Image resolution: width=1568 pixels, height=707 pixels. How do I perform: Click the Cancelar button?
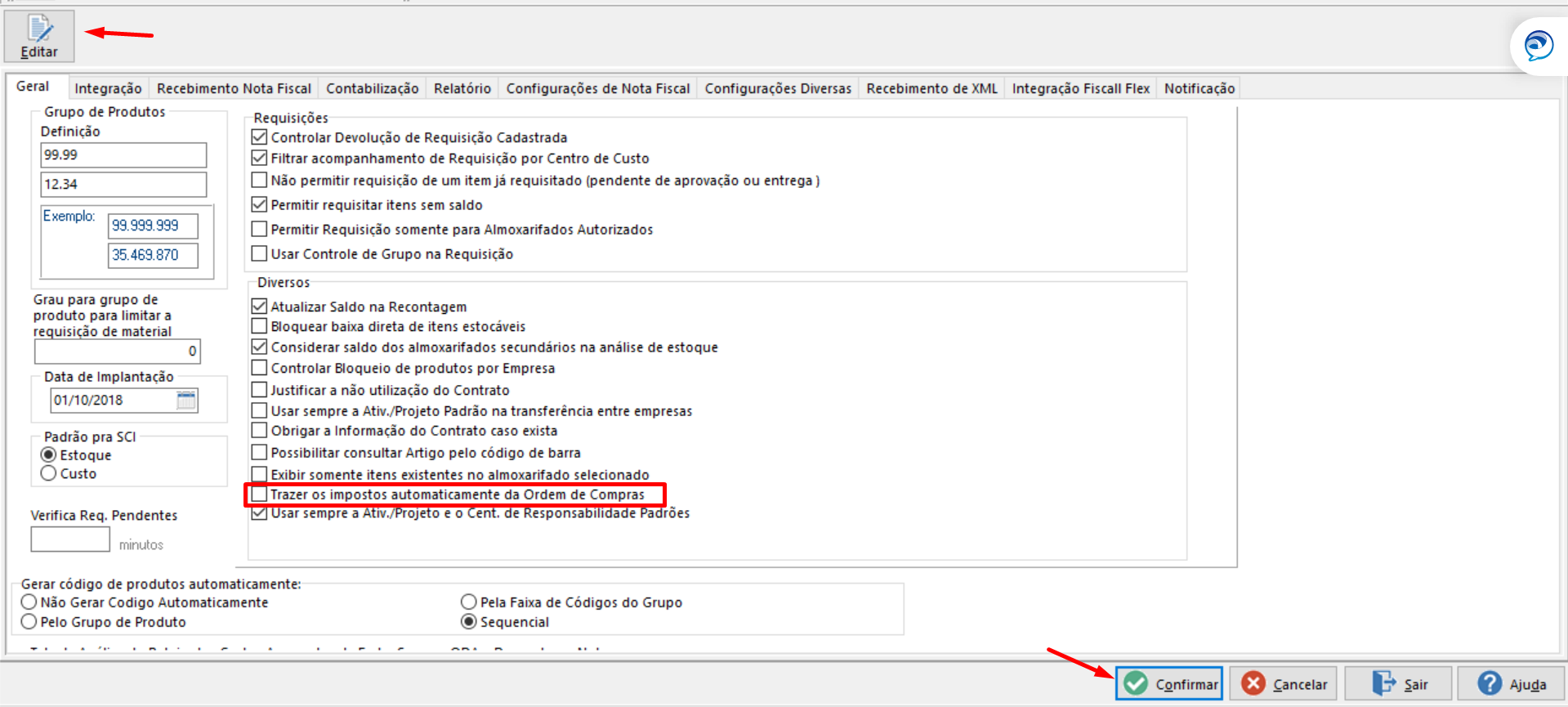coord(1284,683)
